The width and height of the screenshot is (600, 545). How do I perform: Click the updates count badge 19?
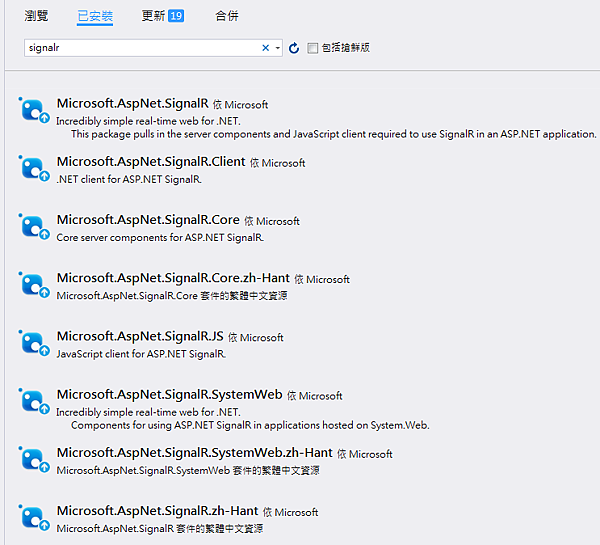click(176, 16)
